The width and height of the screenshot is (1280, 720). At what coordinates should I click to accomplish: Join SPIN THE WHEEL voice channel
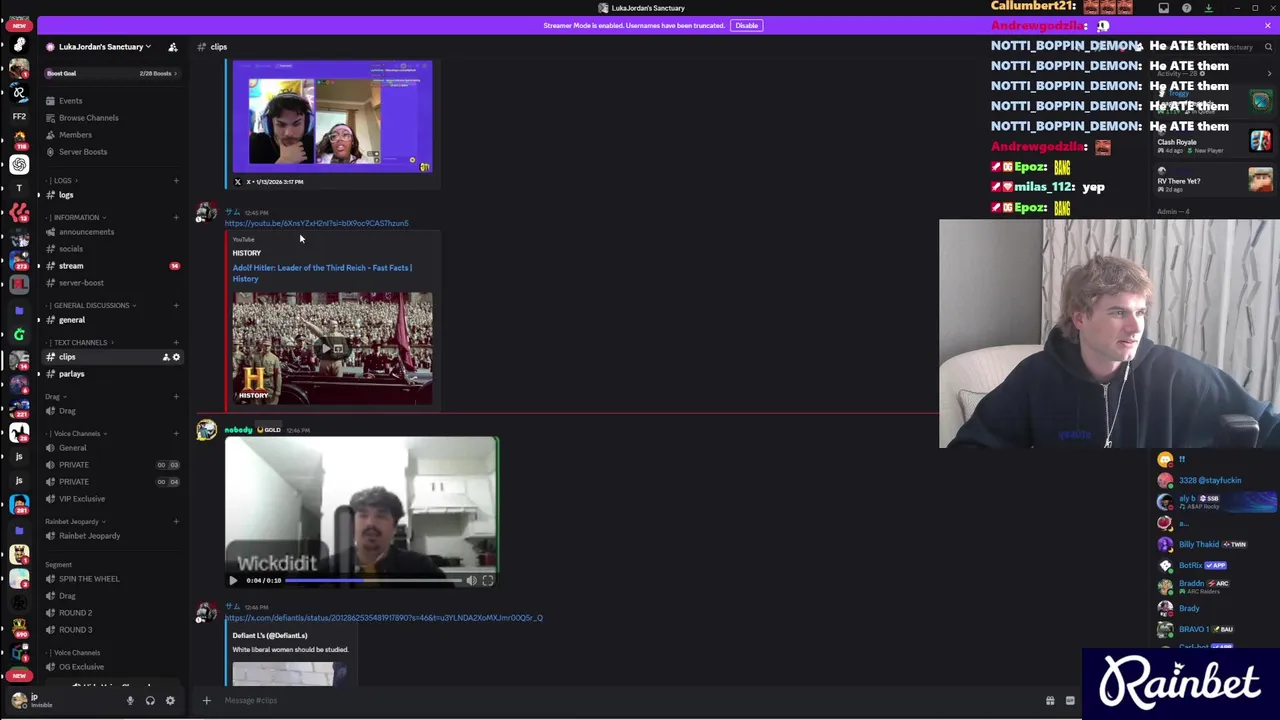click(x=89, y=579)
